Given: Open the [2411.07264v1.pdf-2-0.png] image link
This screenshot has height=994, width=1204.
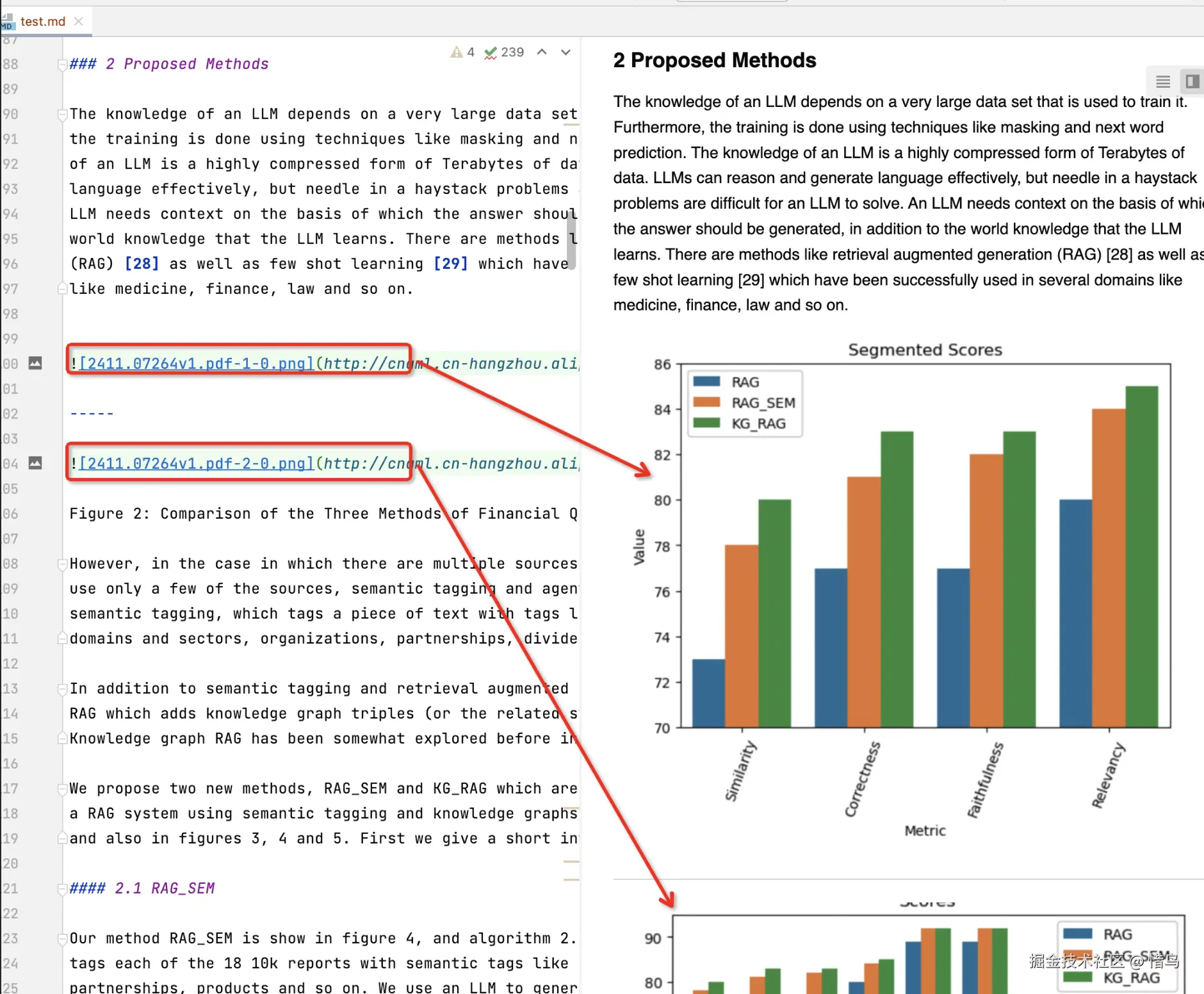Looking at the screenshot, I should click(197, 464).
